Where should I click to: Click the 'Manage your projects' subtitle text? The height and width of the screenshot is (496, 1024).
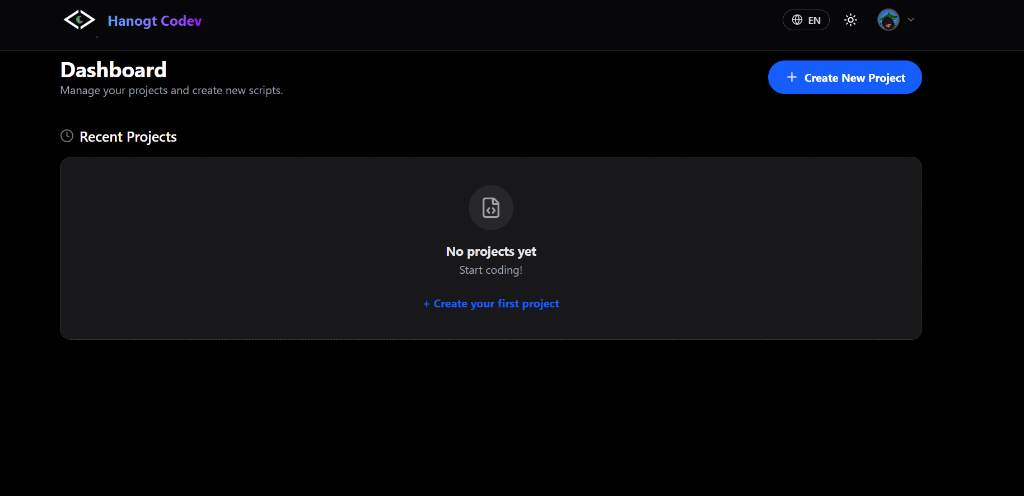(x=171, y=90)
